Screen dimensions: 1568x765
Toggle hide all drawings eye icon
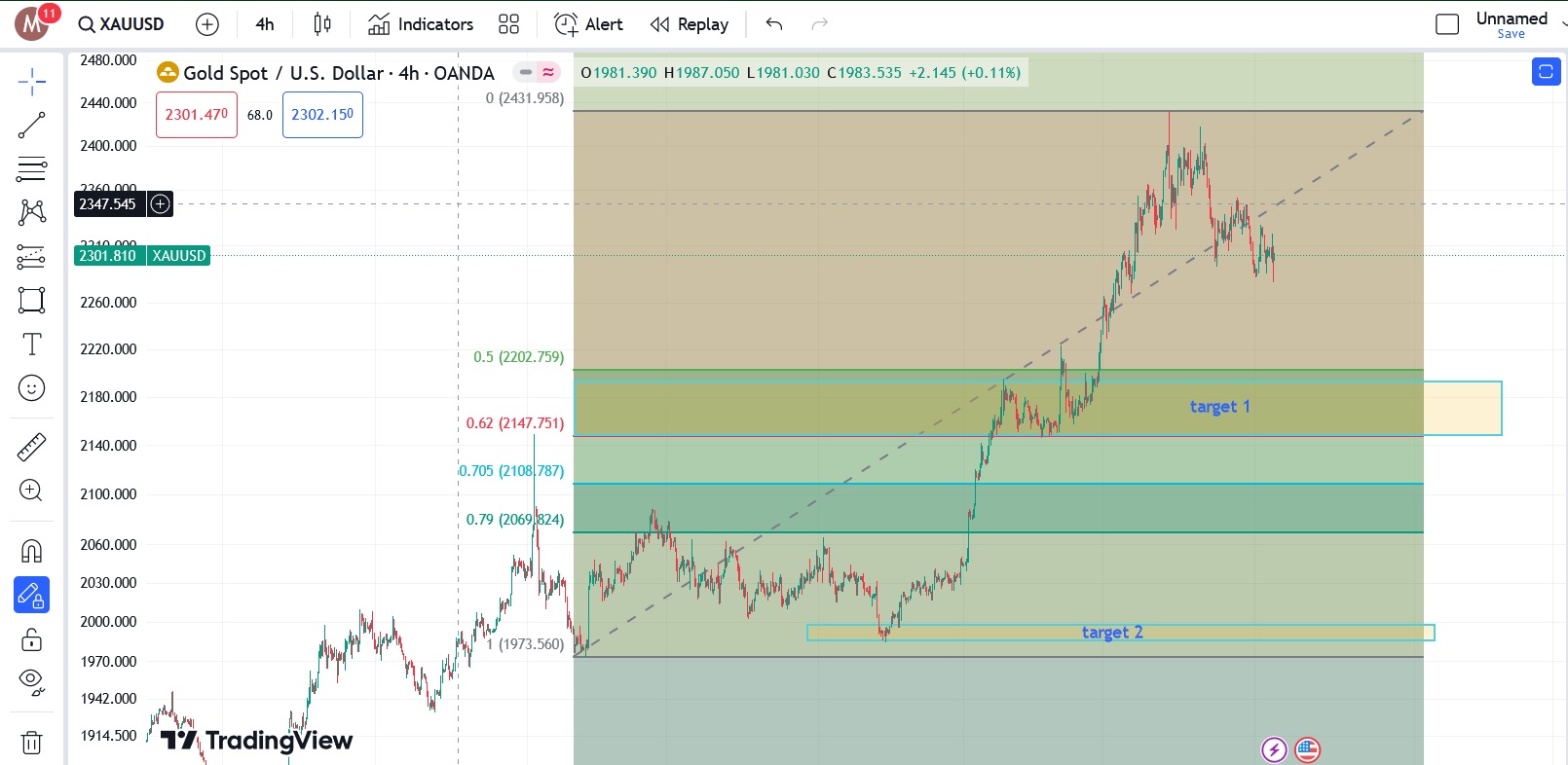point(31,682)
